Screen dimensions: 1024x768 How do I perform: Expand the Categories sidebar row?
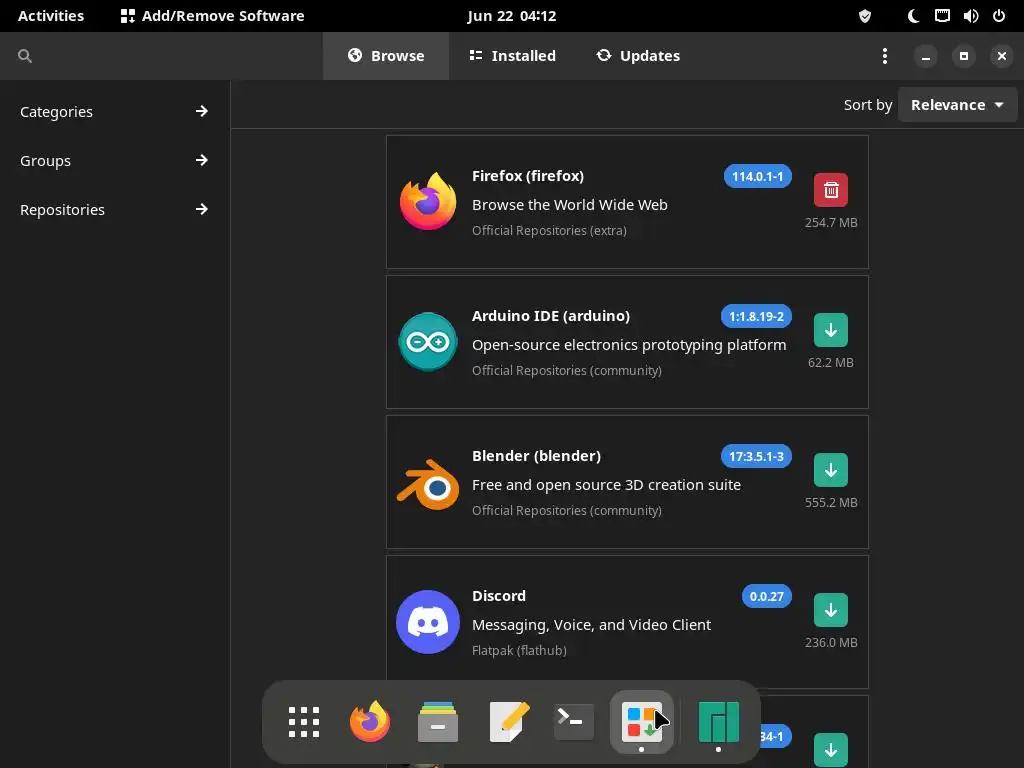pyautogui.click(x=114, y=112)
